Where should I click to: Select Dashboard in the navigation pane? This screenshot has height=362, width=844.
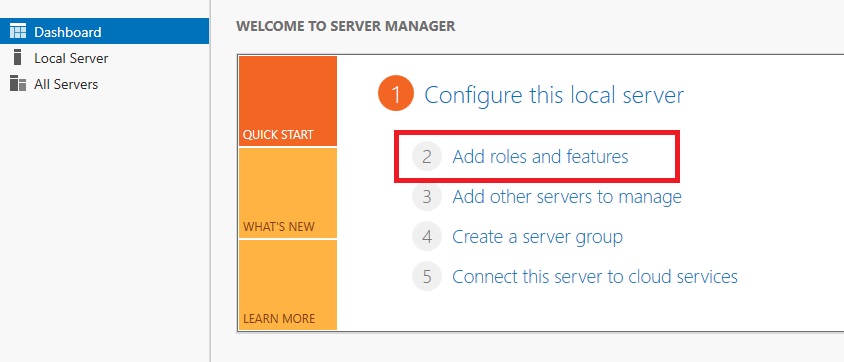(x=104, y=31)
